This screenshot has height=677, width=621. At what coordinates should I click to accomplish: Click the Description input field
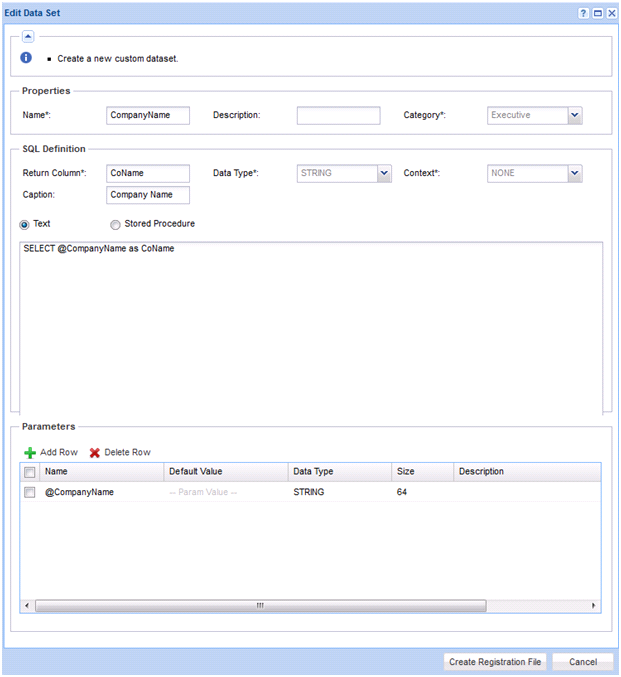[338, 116]
